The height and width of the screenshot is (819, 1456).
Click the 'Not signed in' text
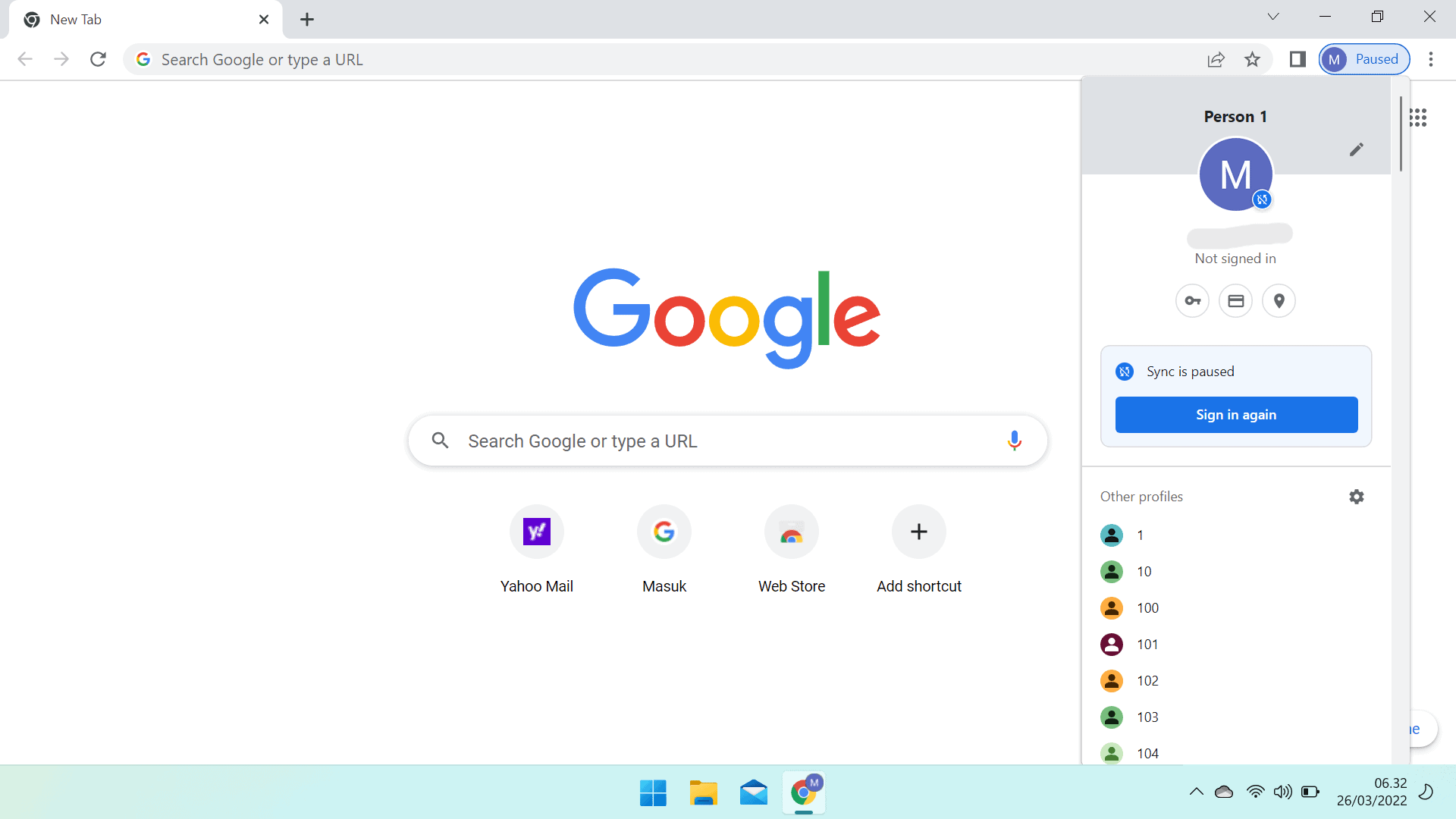(1235, 259)
